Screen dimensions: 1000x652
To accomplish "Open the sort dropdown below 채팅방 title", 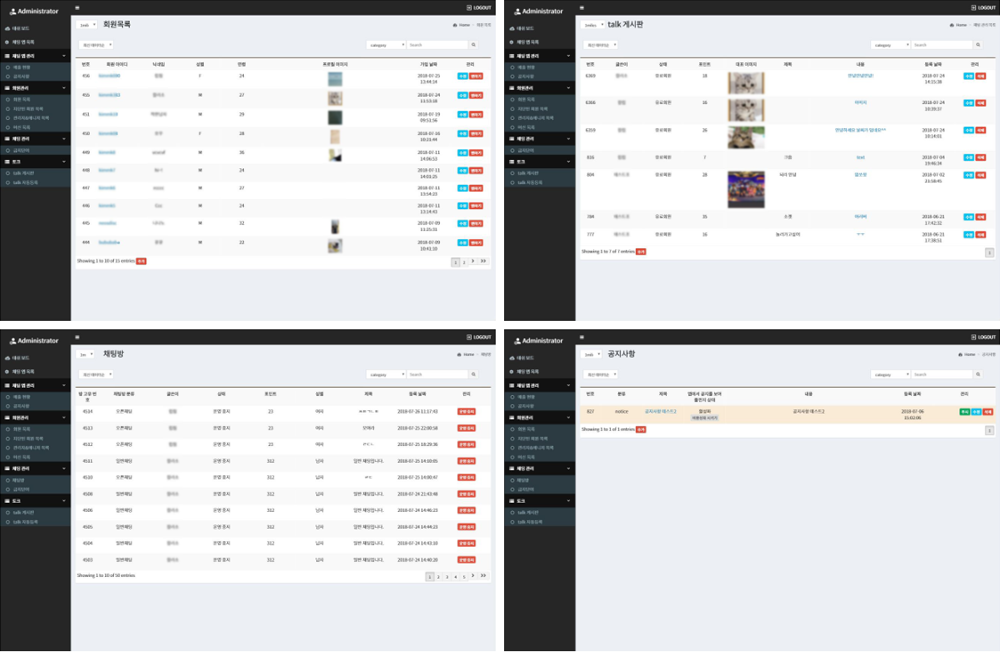I will click(97, 375).
